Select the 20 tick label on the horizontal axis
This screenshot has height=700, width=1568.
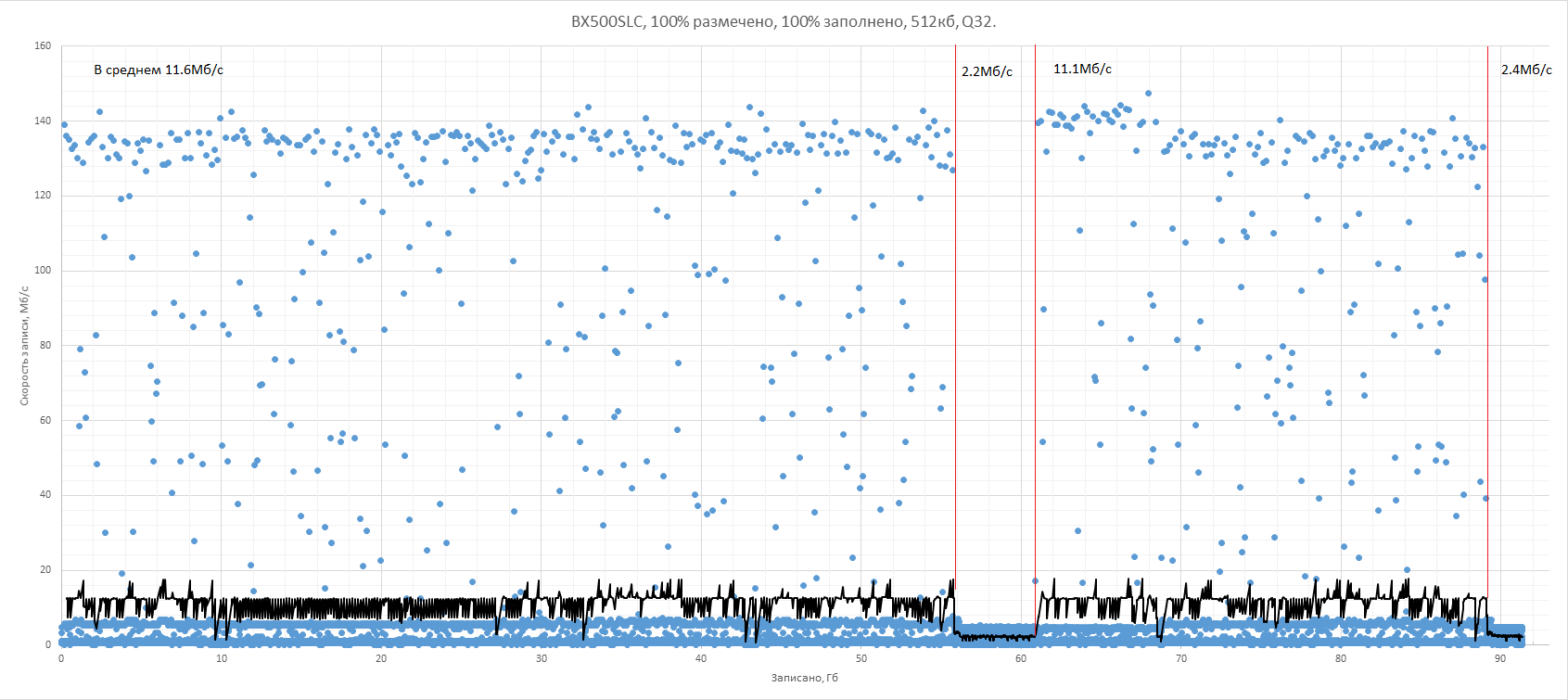381,658
